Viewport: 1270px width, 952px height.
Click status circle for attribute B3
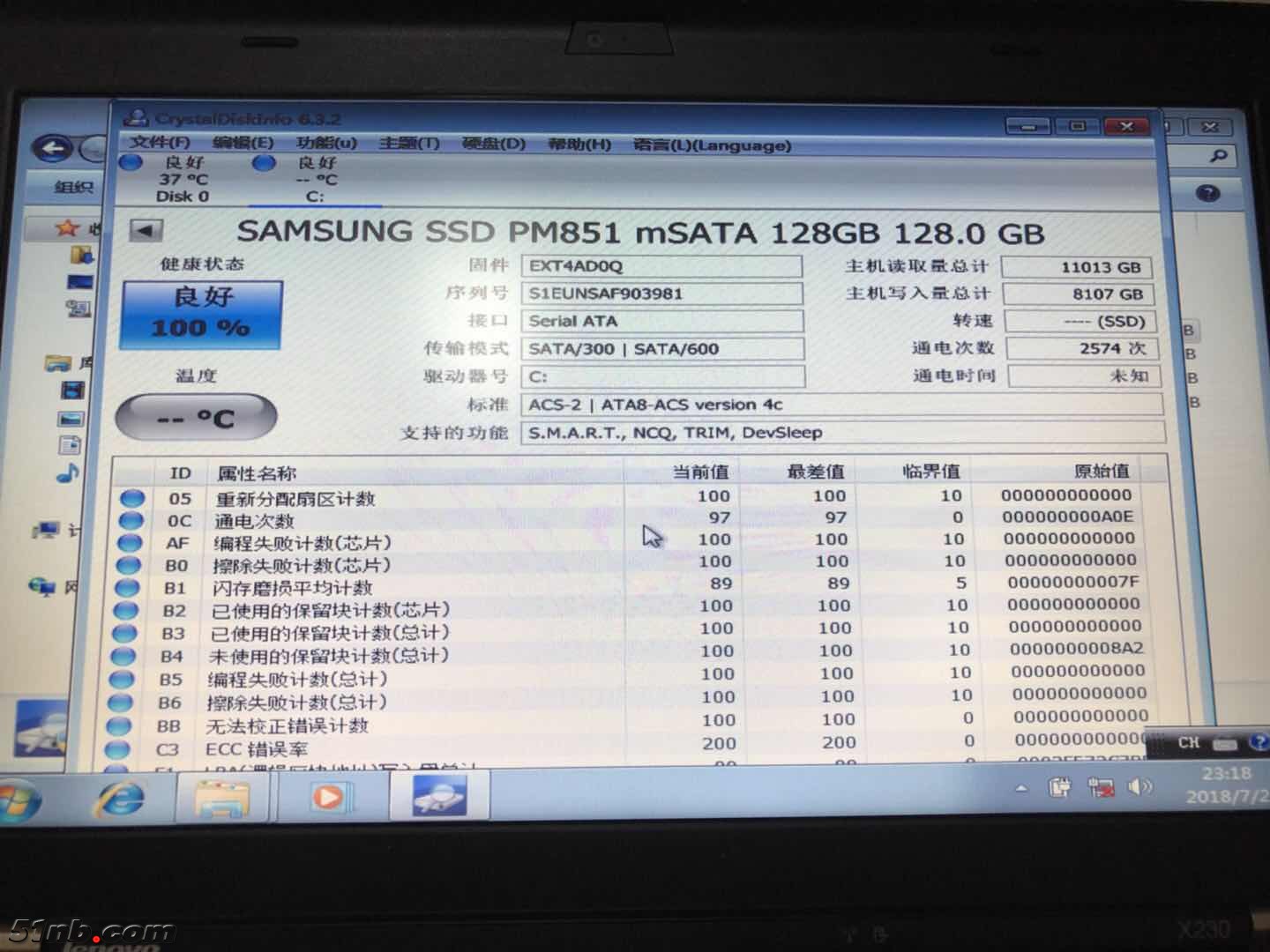click(x=124, y=634)
